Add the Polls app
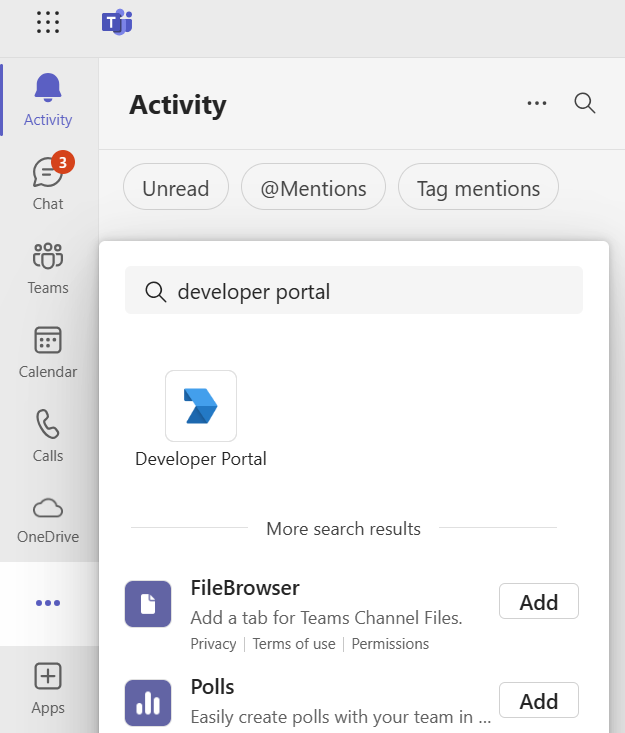This screenshot has height=733, width=625. (x=538, y=701)
